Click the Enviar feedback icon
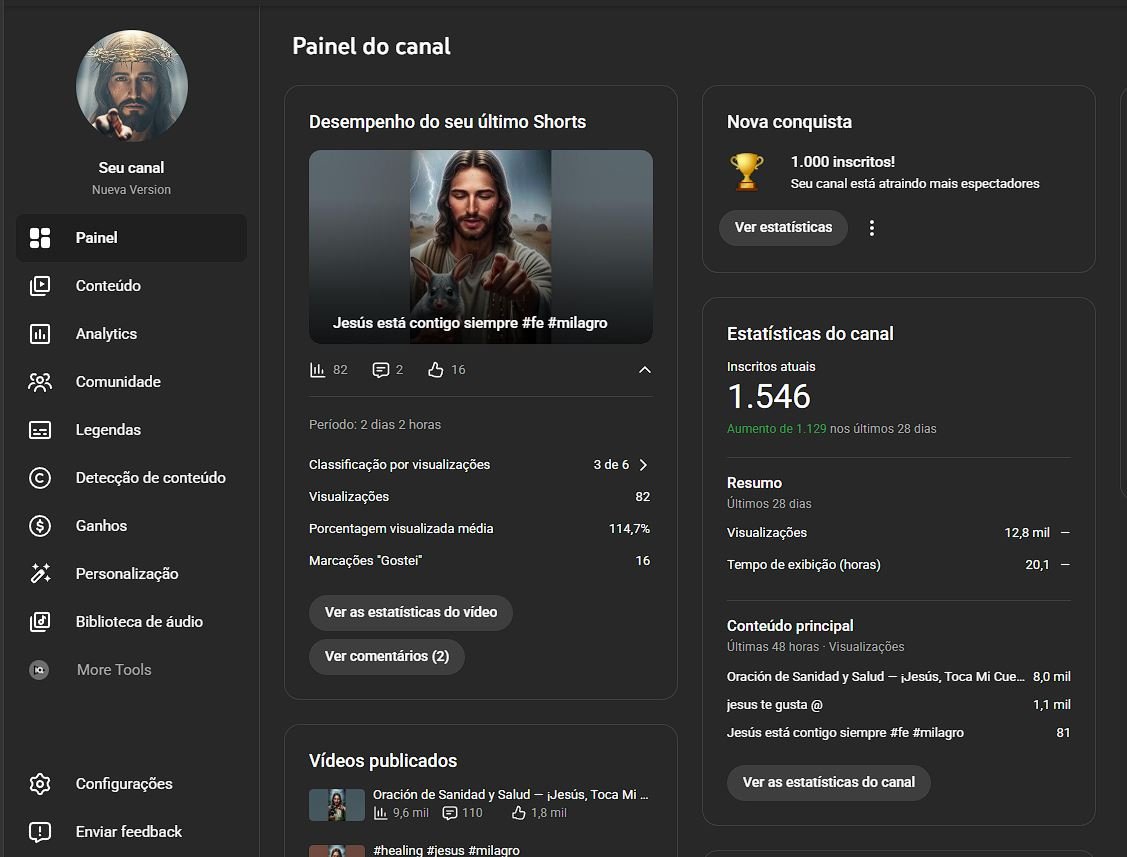 (40, 832)
